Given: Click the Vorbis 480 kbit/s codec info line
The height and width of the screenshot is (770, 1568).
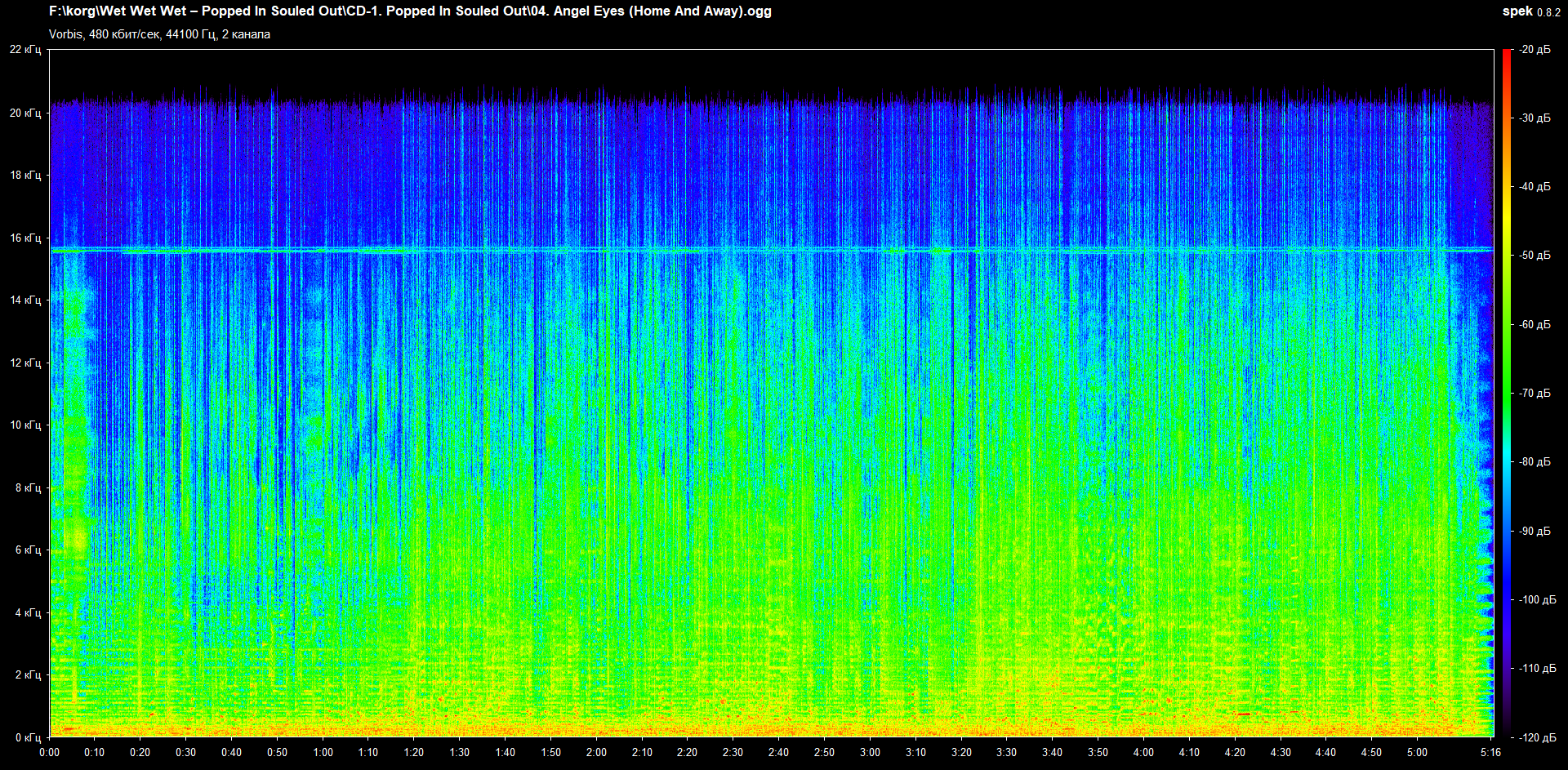Looking at the screenshot, I should coord(159,34).
